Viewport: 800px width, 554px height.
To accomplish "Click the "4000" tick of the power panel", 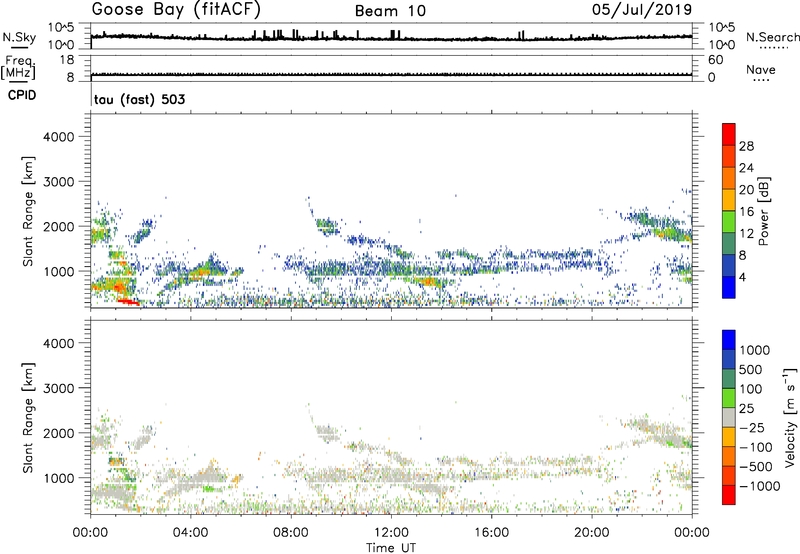I will point(59,137).
